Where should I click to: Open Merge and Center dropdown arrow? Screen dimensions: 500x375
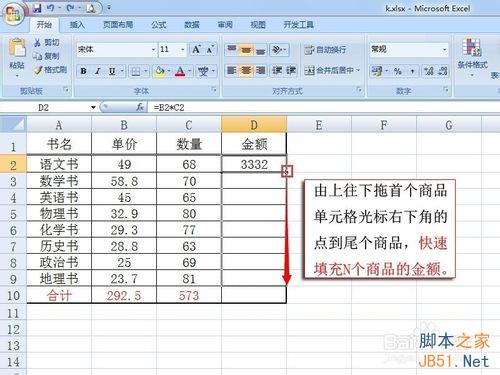(x=359, y=70)
